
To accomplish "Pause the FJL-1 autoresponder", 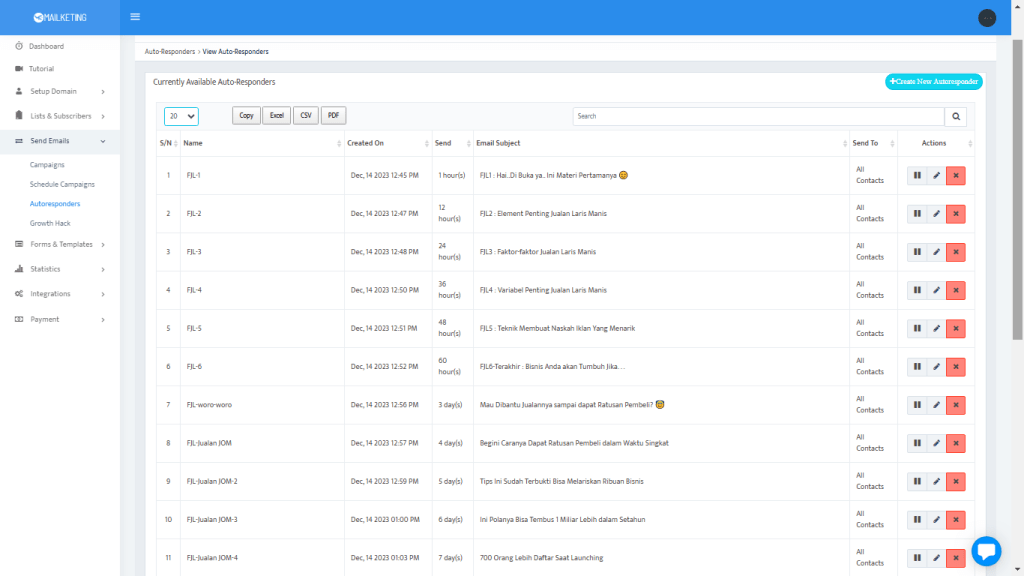I will (917, 176).
